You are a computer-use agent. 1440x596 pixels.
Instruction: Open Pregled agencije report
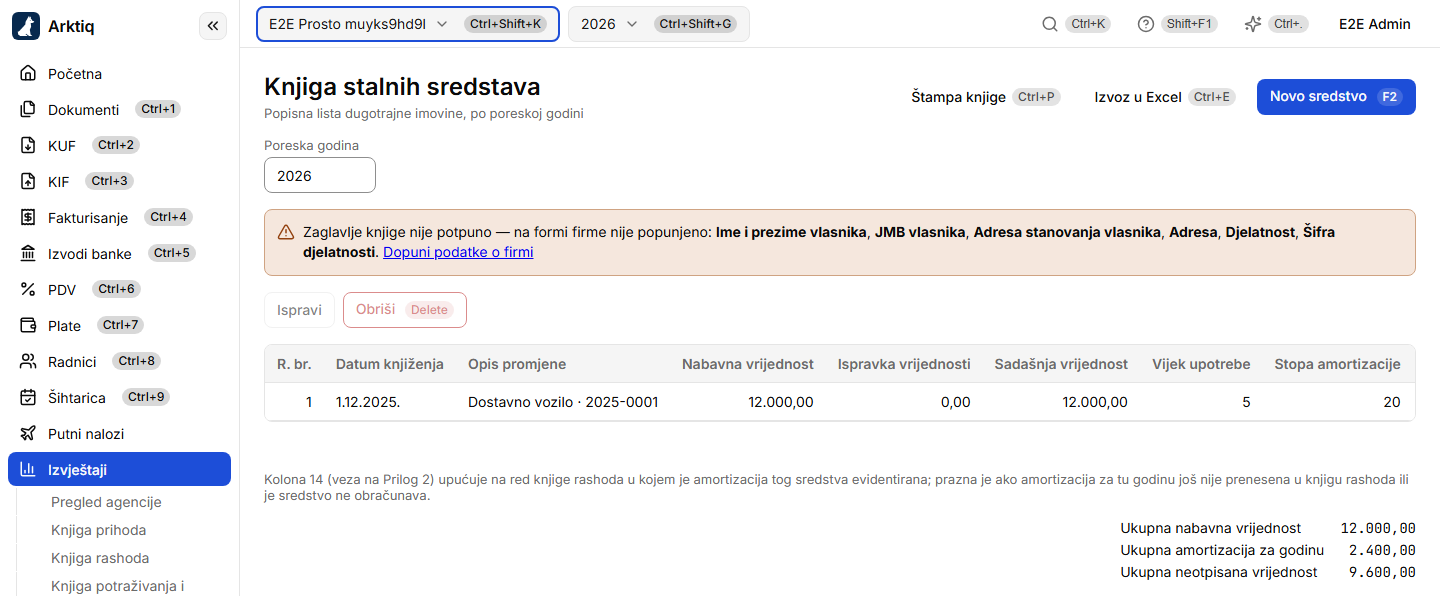click(x=106, y=502)
